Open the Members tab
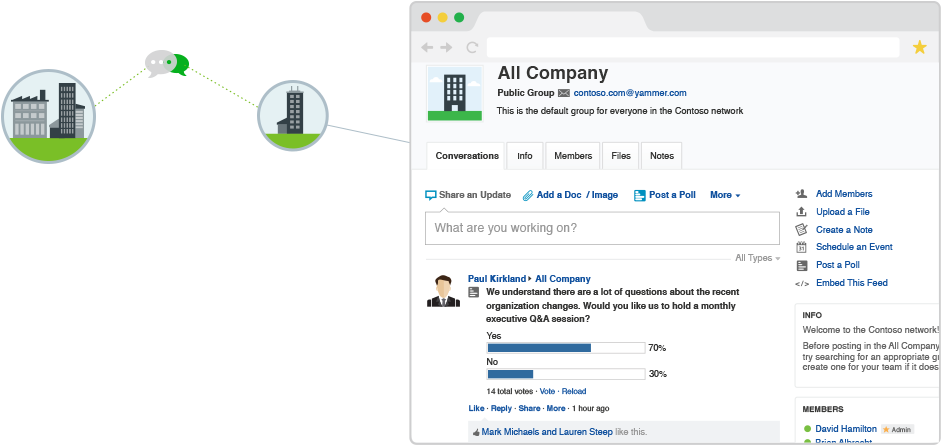The height and width of the screenshot is (445, 941). (x=573, y=156)
